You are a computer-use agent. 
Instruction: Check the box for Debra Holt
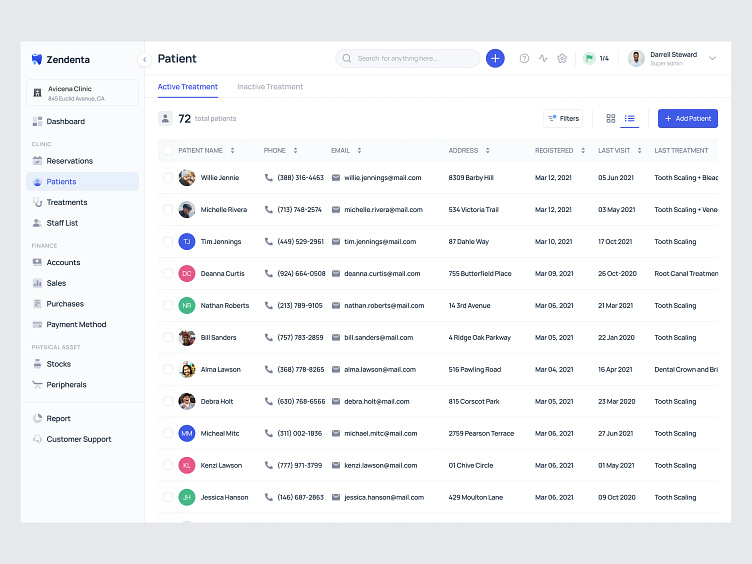pos(168,401)
